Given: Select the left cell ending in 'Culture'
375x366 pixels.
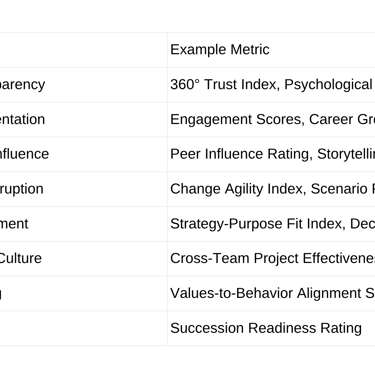Looking at the screenshot, I should coord(83,259).
